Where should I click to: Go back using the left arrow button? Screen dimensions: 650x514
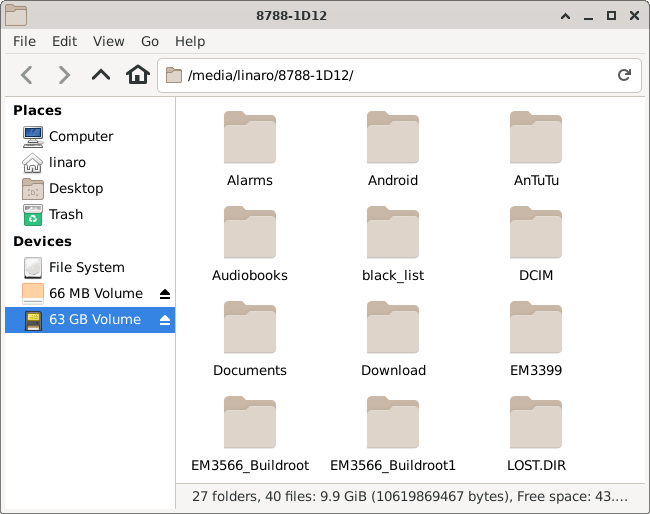[27, 75]
